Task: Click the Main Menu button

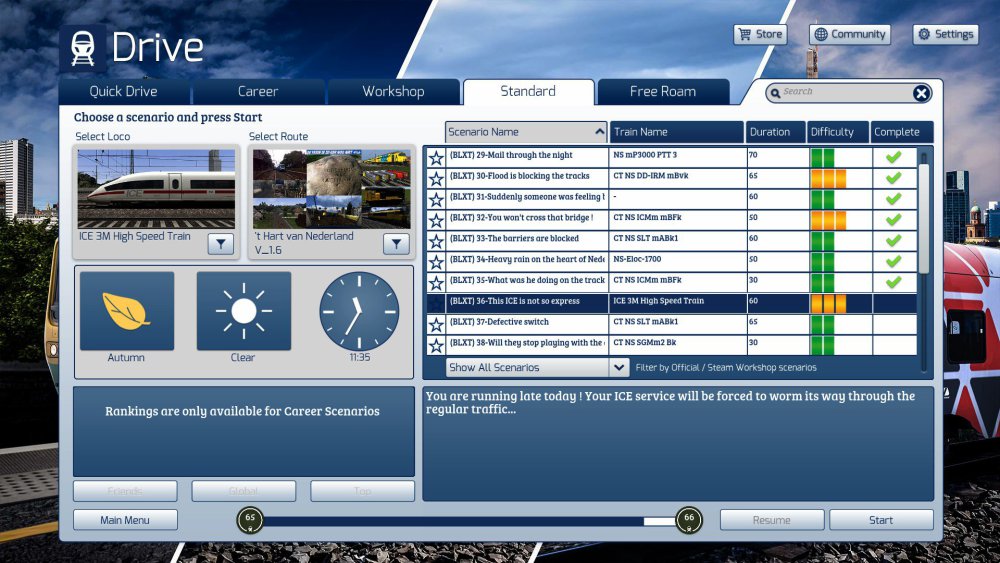Action: pos(125,520)
